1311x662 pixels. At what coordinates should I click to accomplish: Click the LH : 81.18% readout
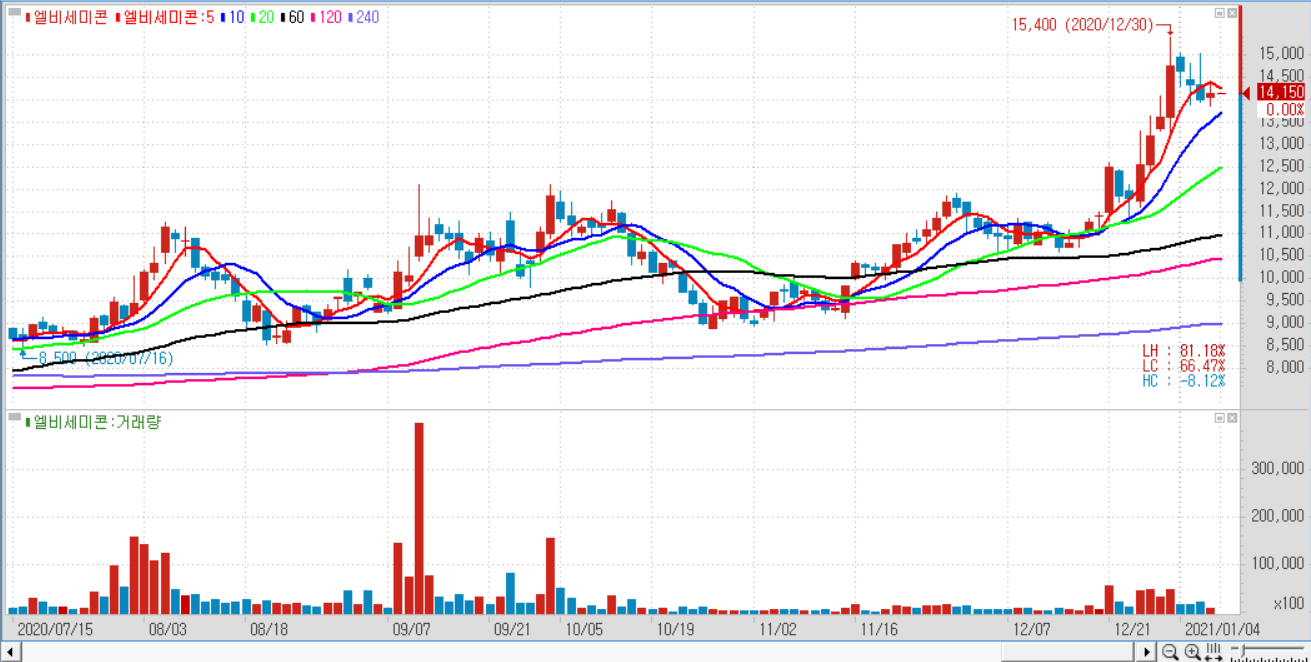[x=1184, y=351]
